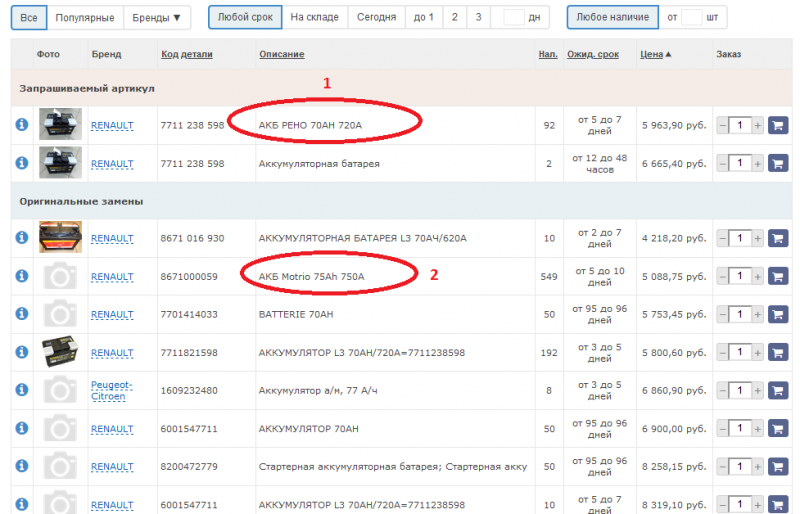Click info icon for АКБ Motrio 75Ah row
Viewport: 800px width, 514px height.
tap(21, 276)
